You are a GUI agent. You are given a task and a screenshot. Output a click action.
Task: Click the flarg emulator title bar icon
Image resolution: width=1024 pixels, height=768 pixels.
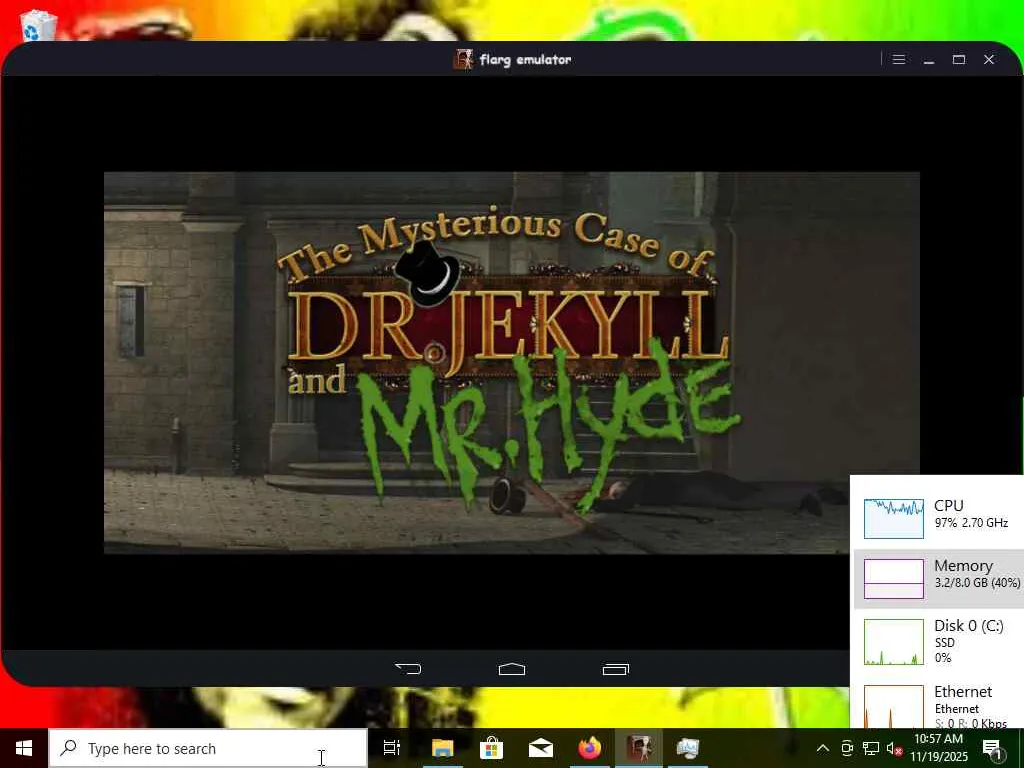[463, 59]
